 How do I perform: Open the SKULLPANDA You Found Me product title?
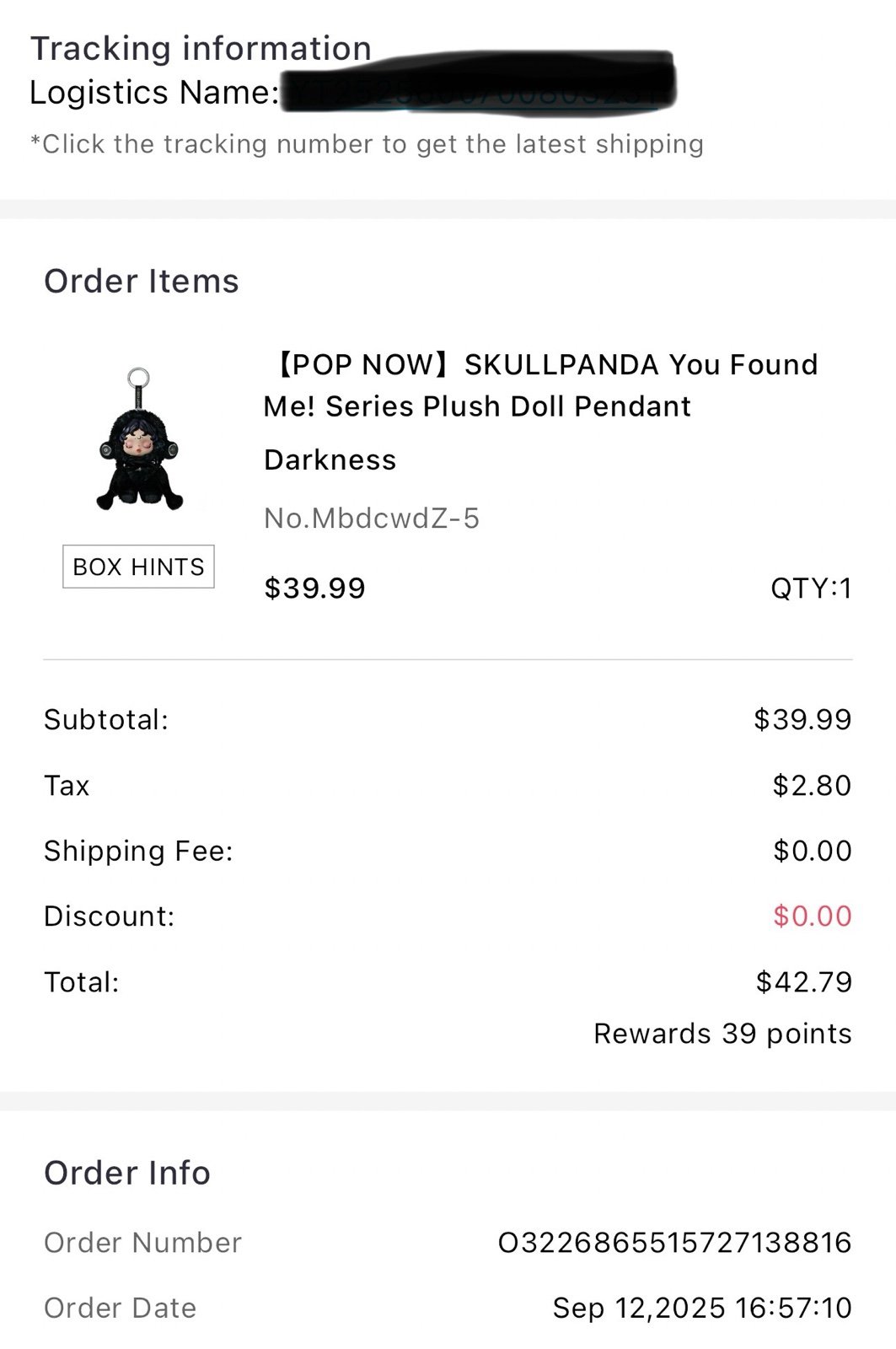tap(540, 385)
